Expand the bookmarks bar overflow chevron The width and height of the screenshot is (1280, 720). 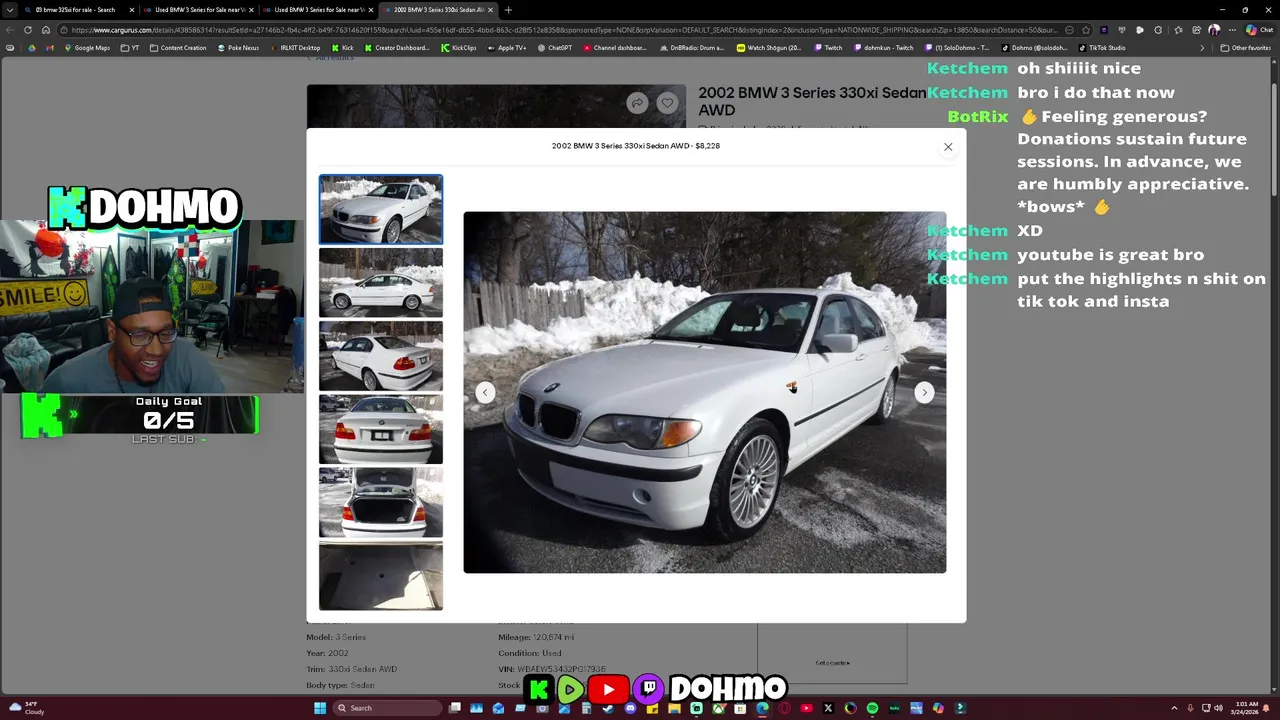click(x=1202, y=48)
